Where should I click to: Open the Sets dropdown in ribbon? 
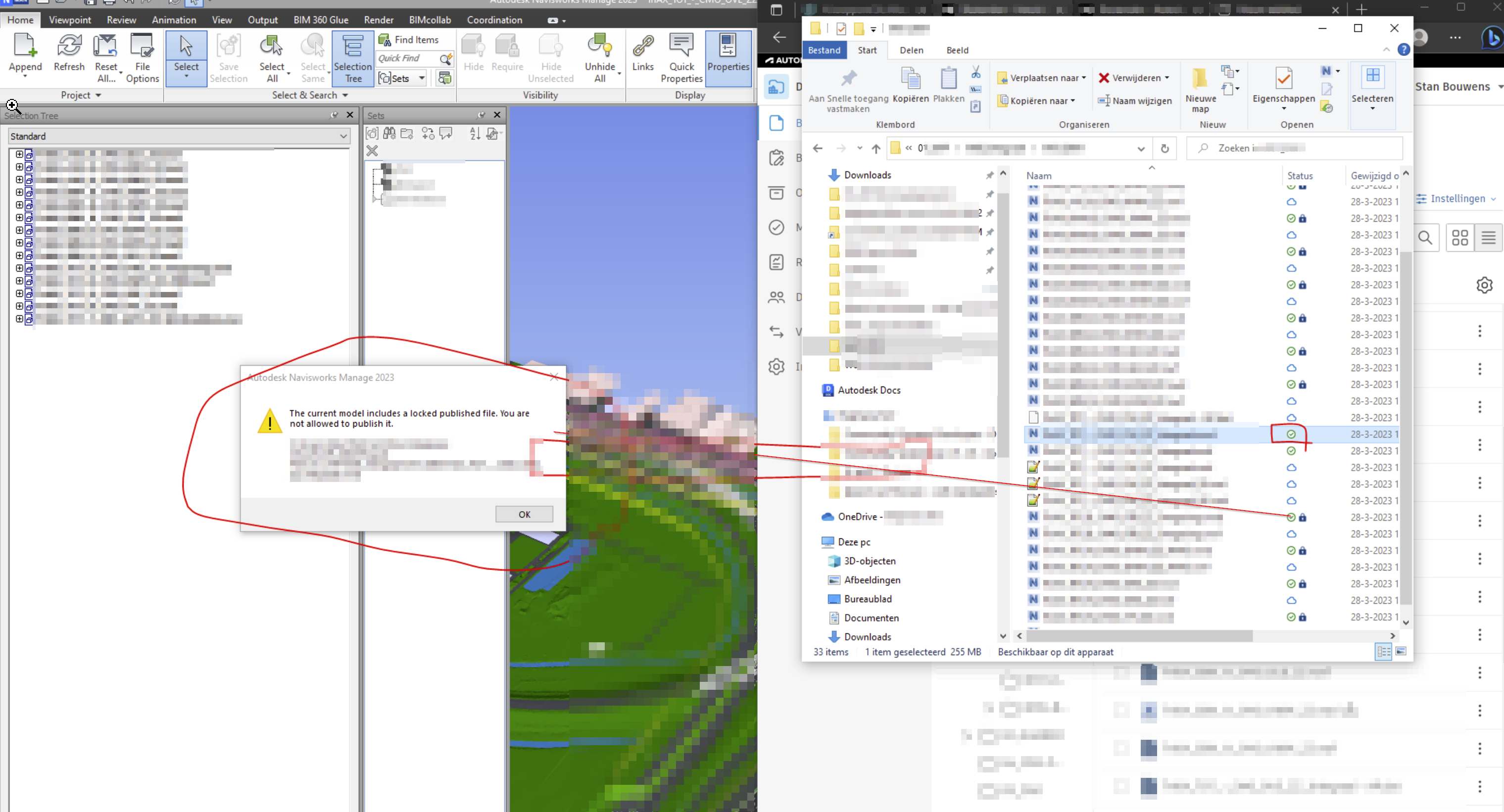(422, 78)
